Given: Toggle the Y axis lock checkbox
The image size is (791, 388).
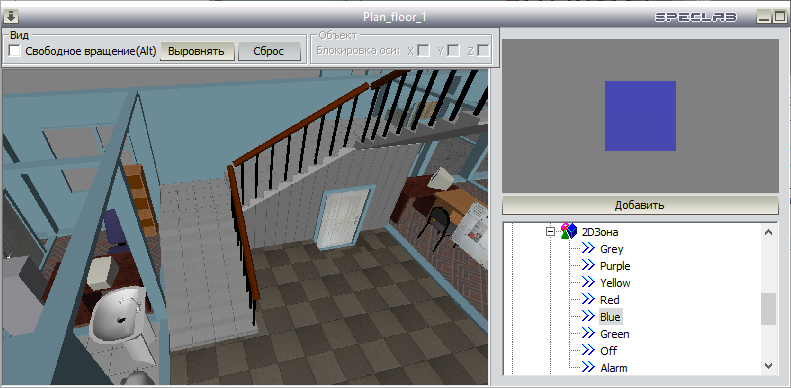Looking at the screenshot, I should (454, 50).
